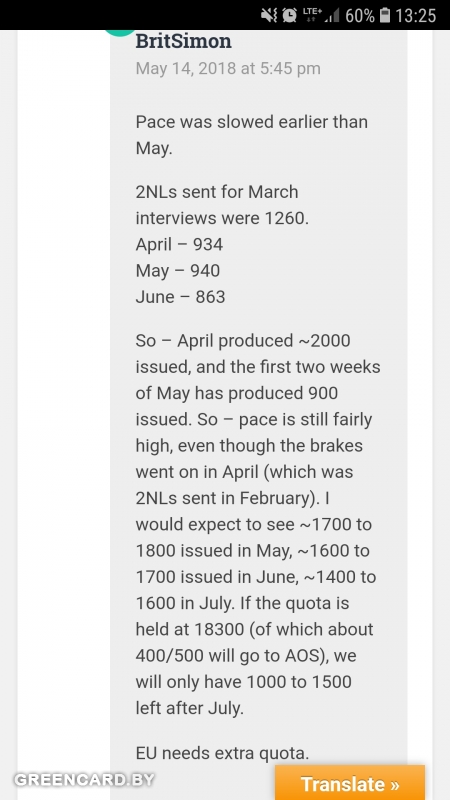Tap the battery icon in status bar
The width and height of the screenshot is (450, 800).
385,15
